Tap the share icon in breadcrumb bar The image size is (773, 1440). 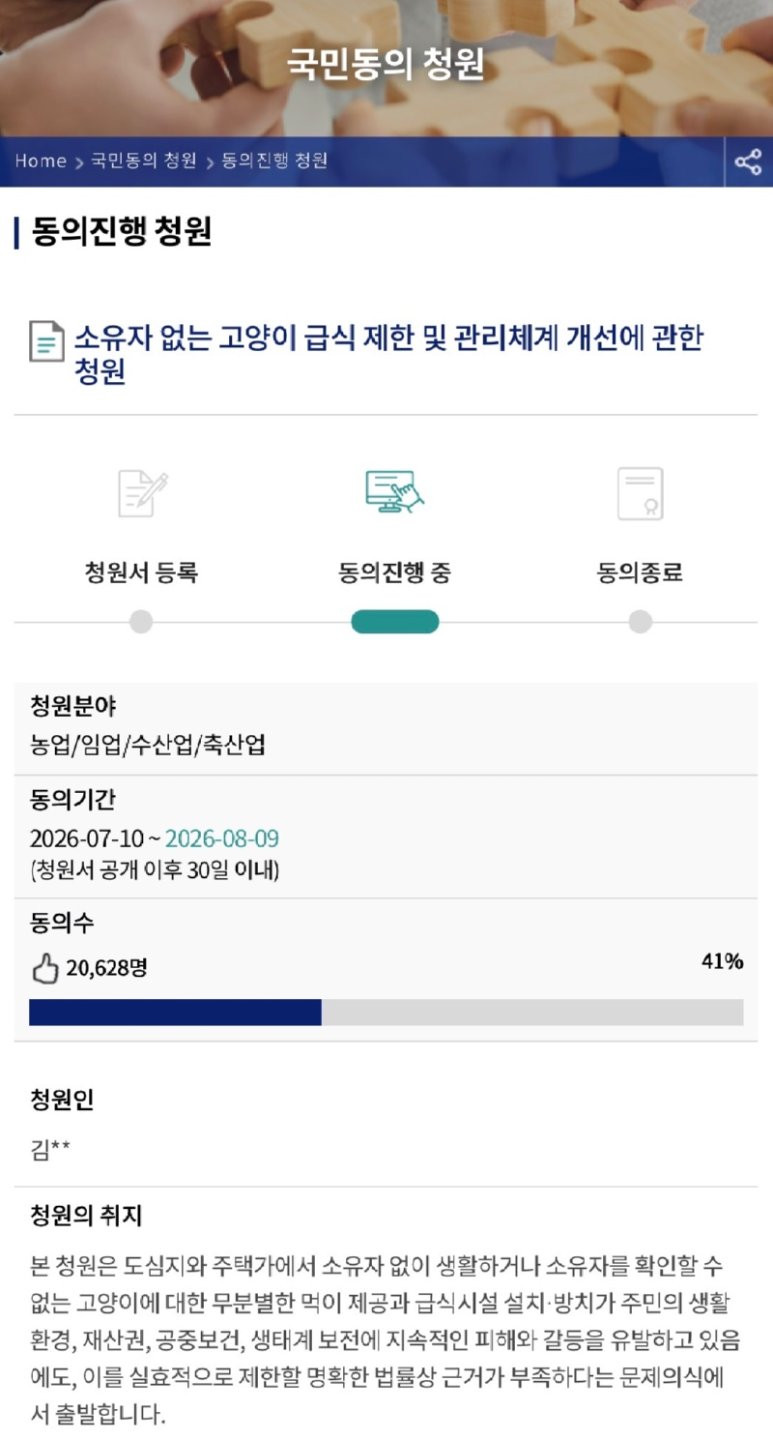point(748,162)
